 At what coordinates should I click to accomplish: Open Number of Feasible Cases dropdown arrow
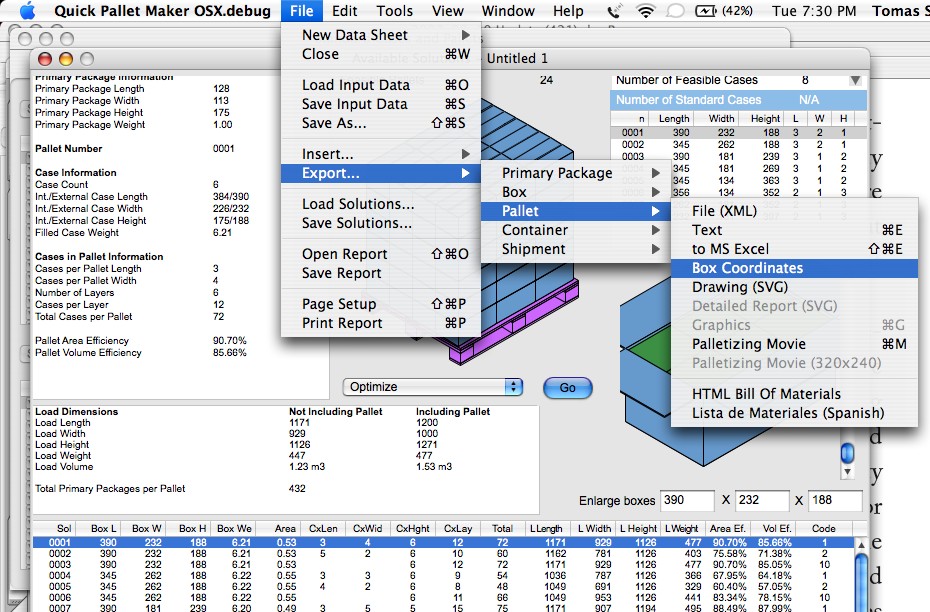[855, 80]
